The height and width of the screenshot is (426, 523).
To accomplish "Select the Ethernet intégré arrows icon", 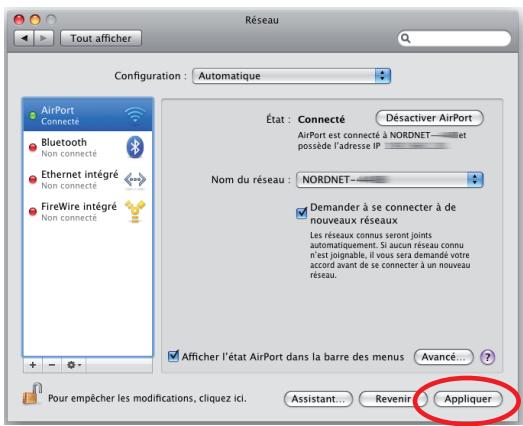I will tap(135, 180).
